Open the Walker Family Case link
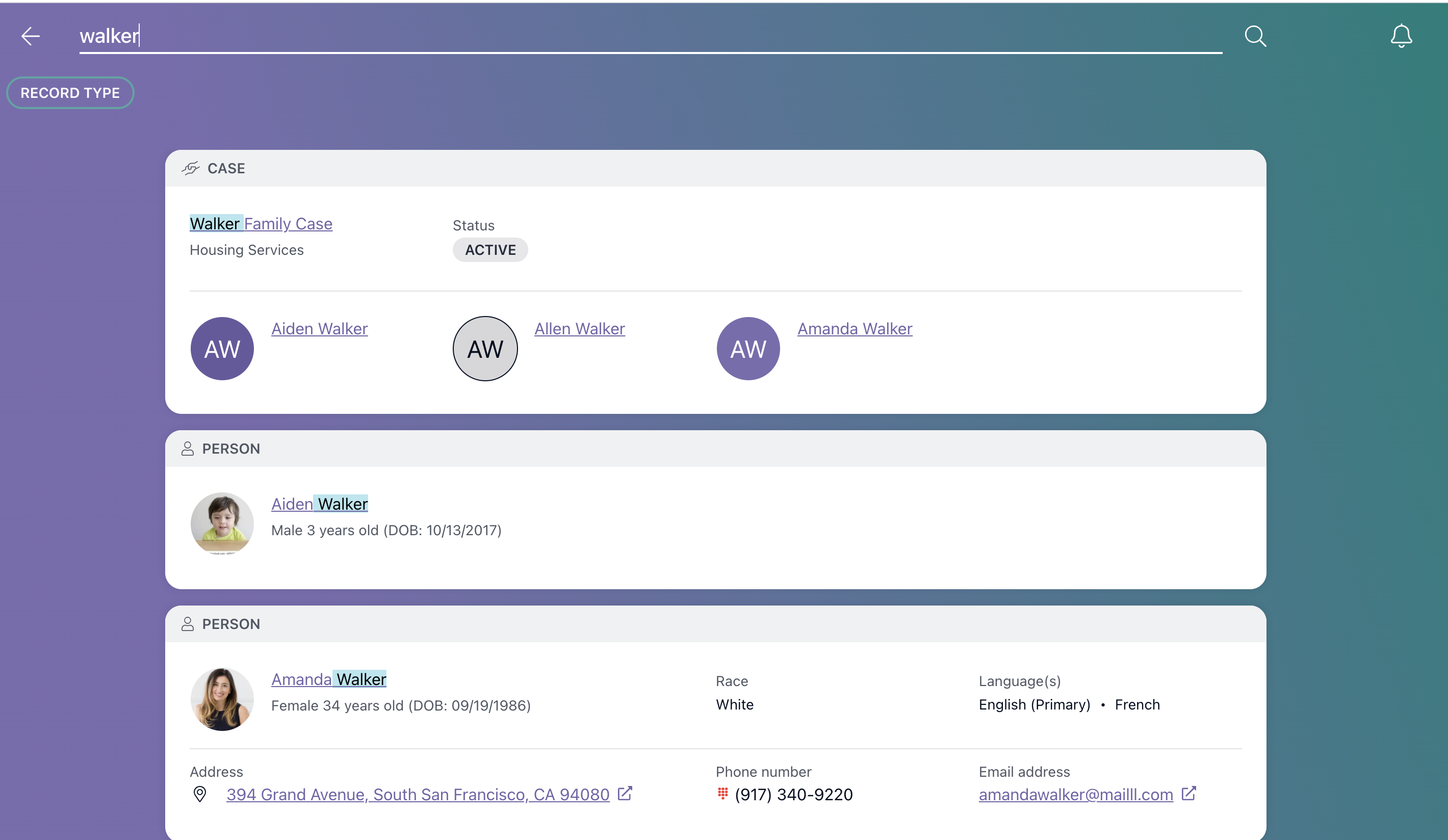 click(x=261, y=223)
